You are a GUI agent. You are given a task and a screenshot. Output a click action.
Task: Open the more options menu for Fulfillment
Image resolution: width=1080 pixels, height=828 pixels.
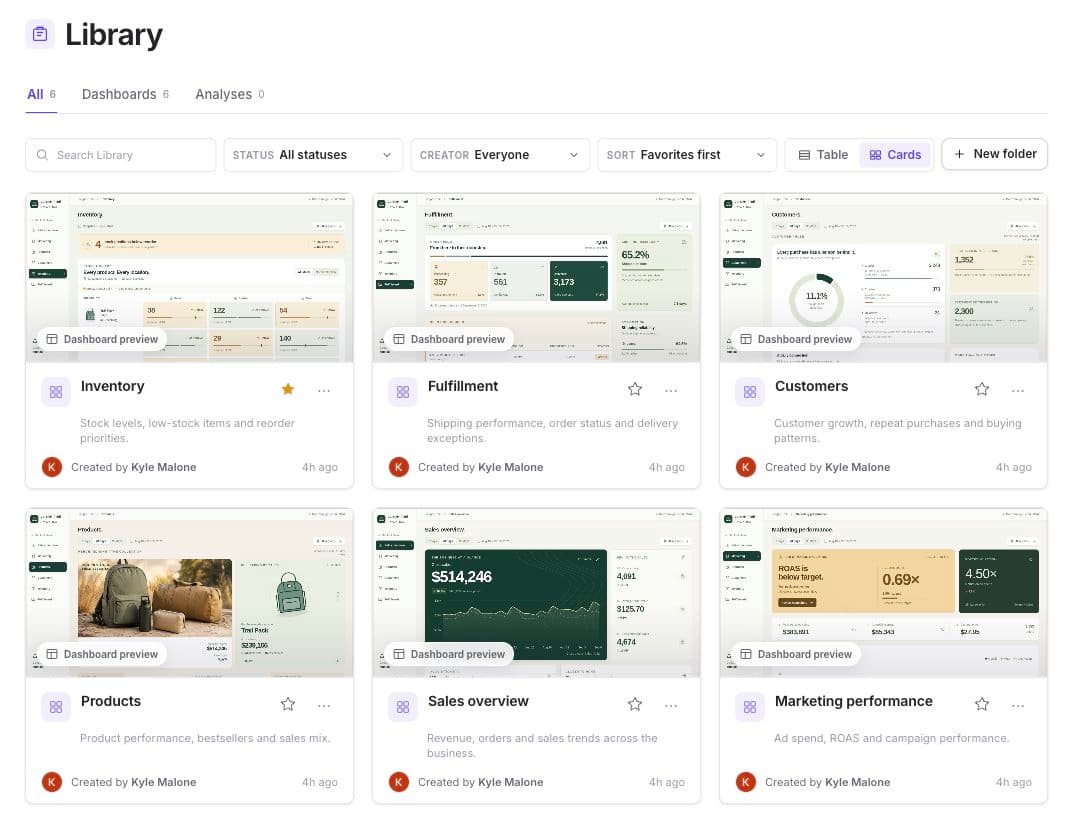click(x=671, y=391)
